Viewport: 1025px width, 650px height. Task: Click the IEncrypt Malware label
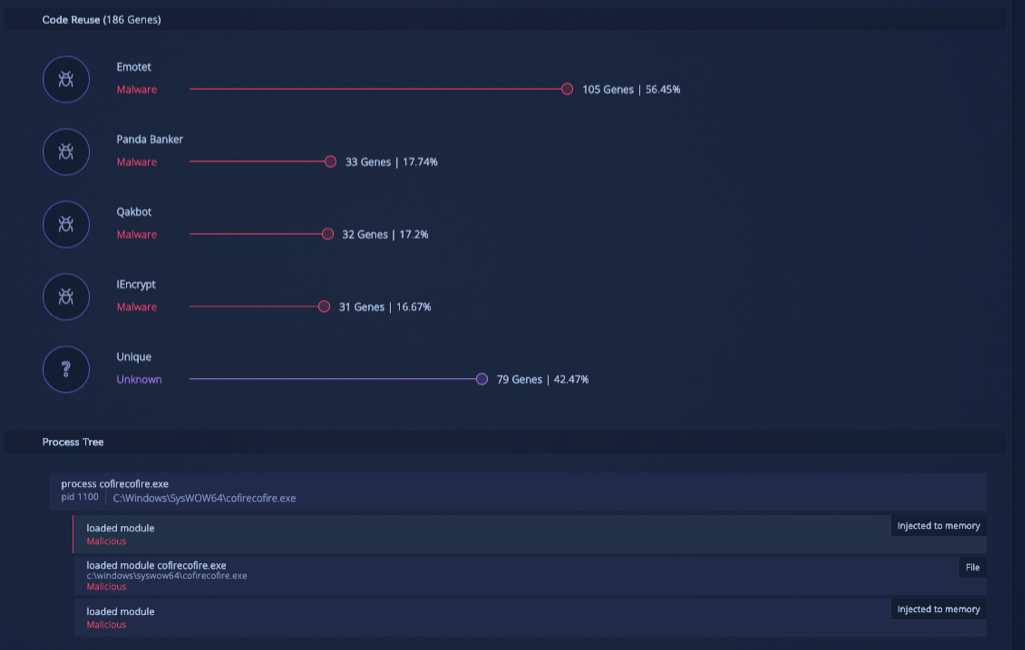coord(138,307)
